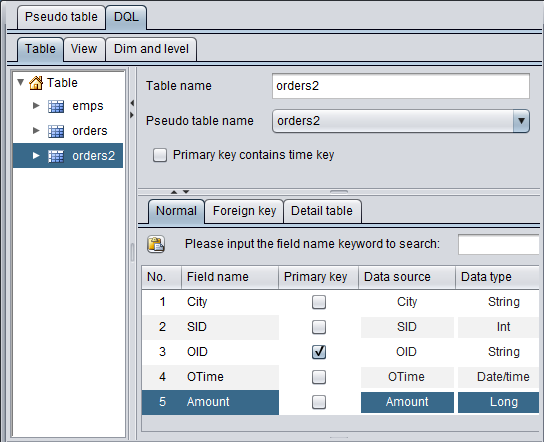Collapse the Table root node
Viewport: 544px width, 442px height.
(x=21, y=83)
